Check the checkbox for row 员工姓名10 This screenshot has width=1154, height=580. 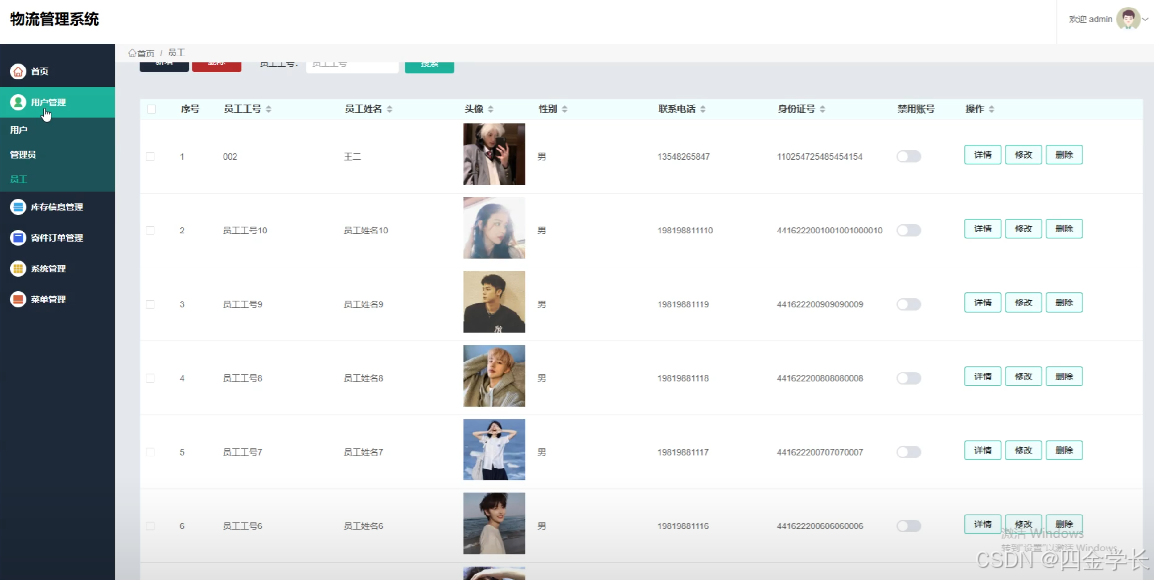151,230
